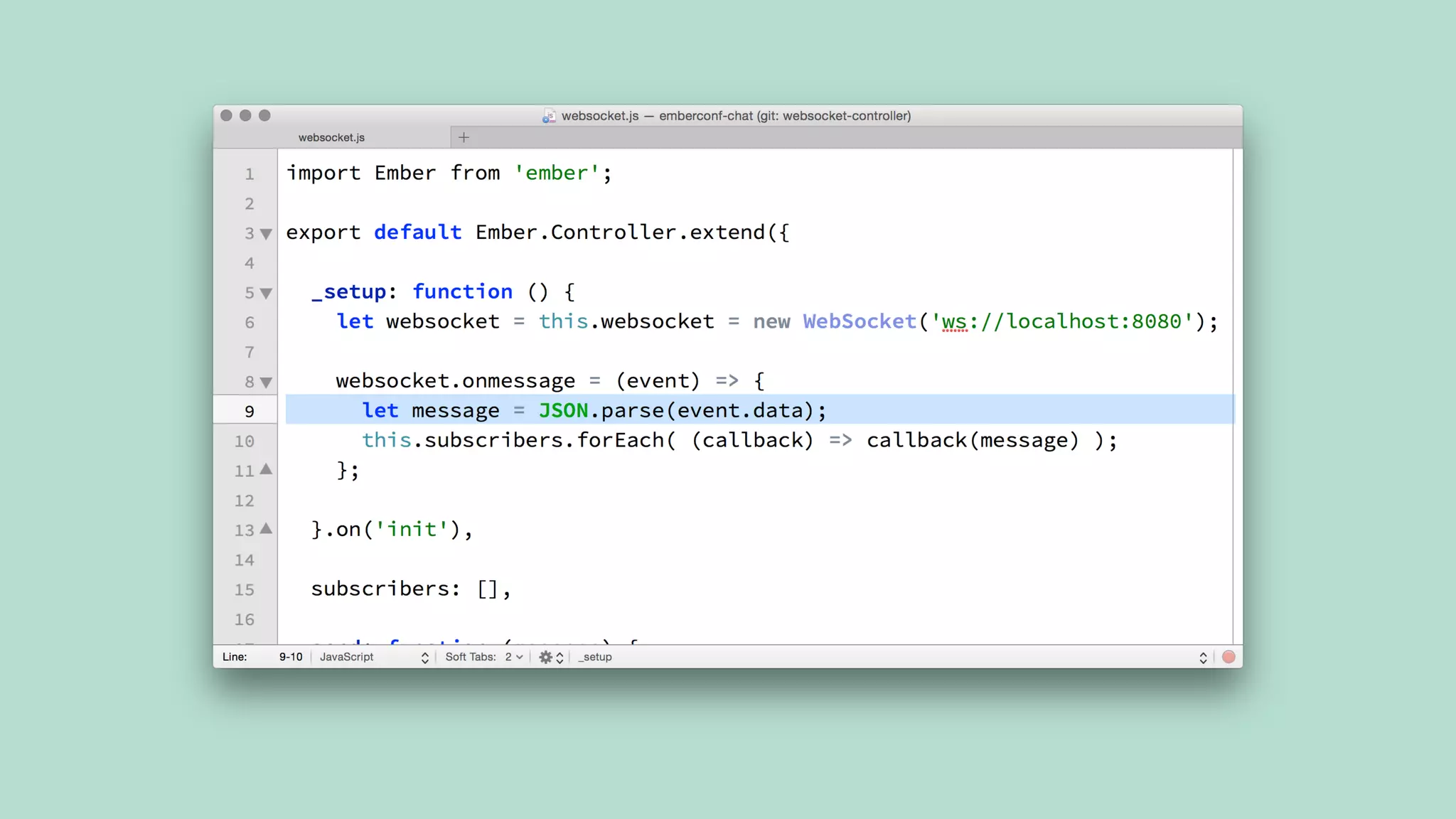Click the red macro record button
Viewport: 1456px width, 819px height.
[1228, 657]
